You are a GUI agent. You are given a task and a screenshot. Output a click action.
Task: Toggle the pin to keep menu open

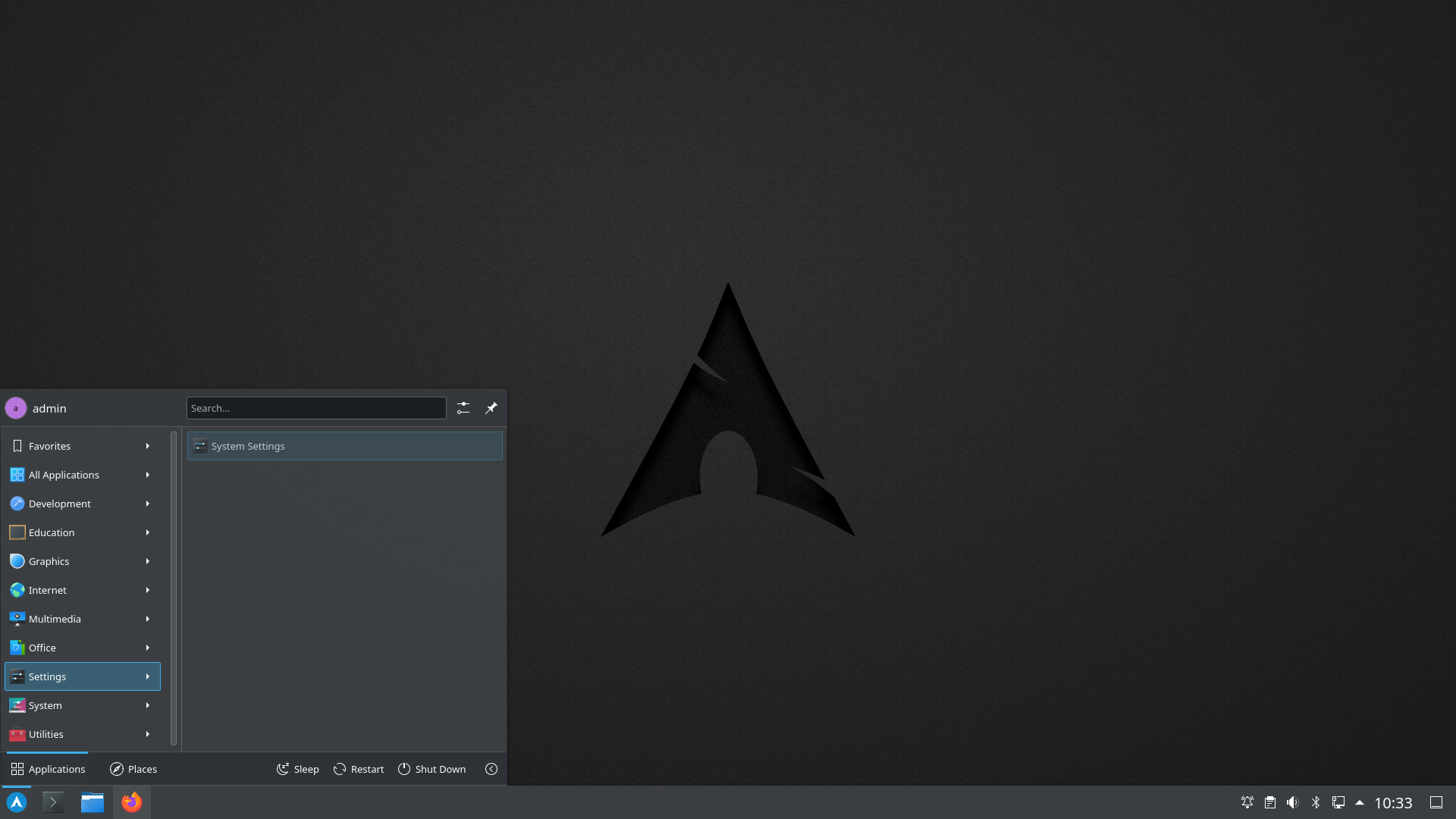491,408
